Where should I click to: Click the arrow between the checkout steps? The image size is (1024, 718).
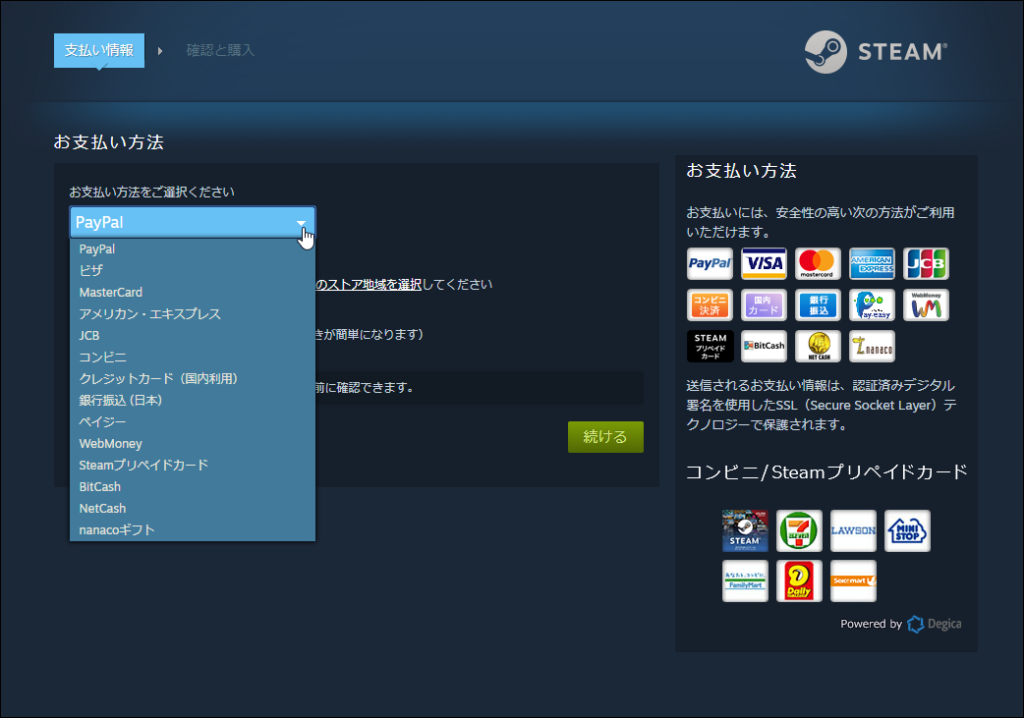point(160,51)
